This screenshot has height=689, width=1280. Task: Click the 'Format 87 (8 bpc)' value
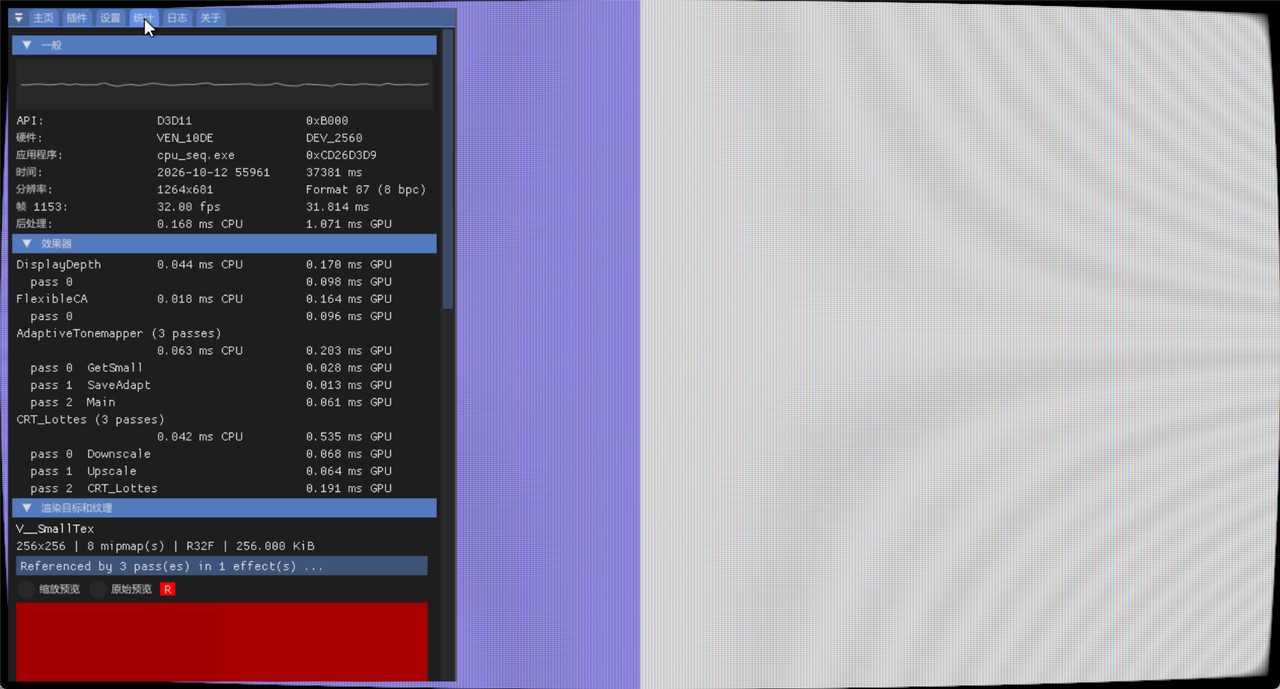tap(366, 189)
